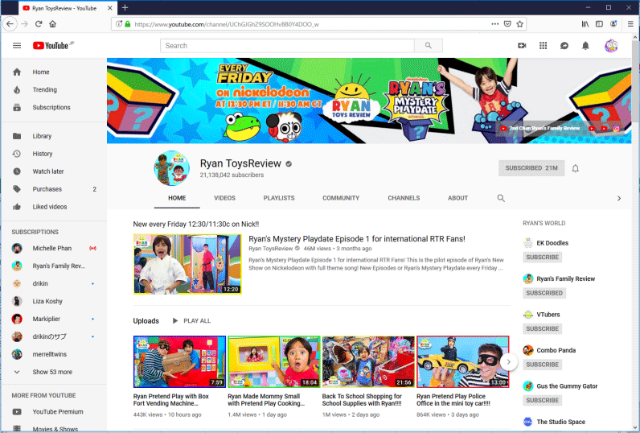The height and width of the screenshot is (433, 640).
Task: Toggle Subscribed for Ryan's Family Review
Action: [544, 293]
